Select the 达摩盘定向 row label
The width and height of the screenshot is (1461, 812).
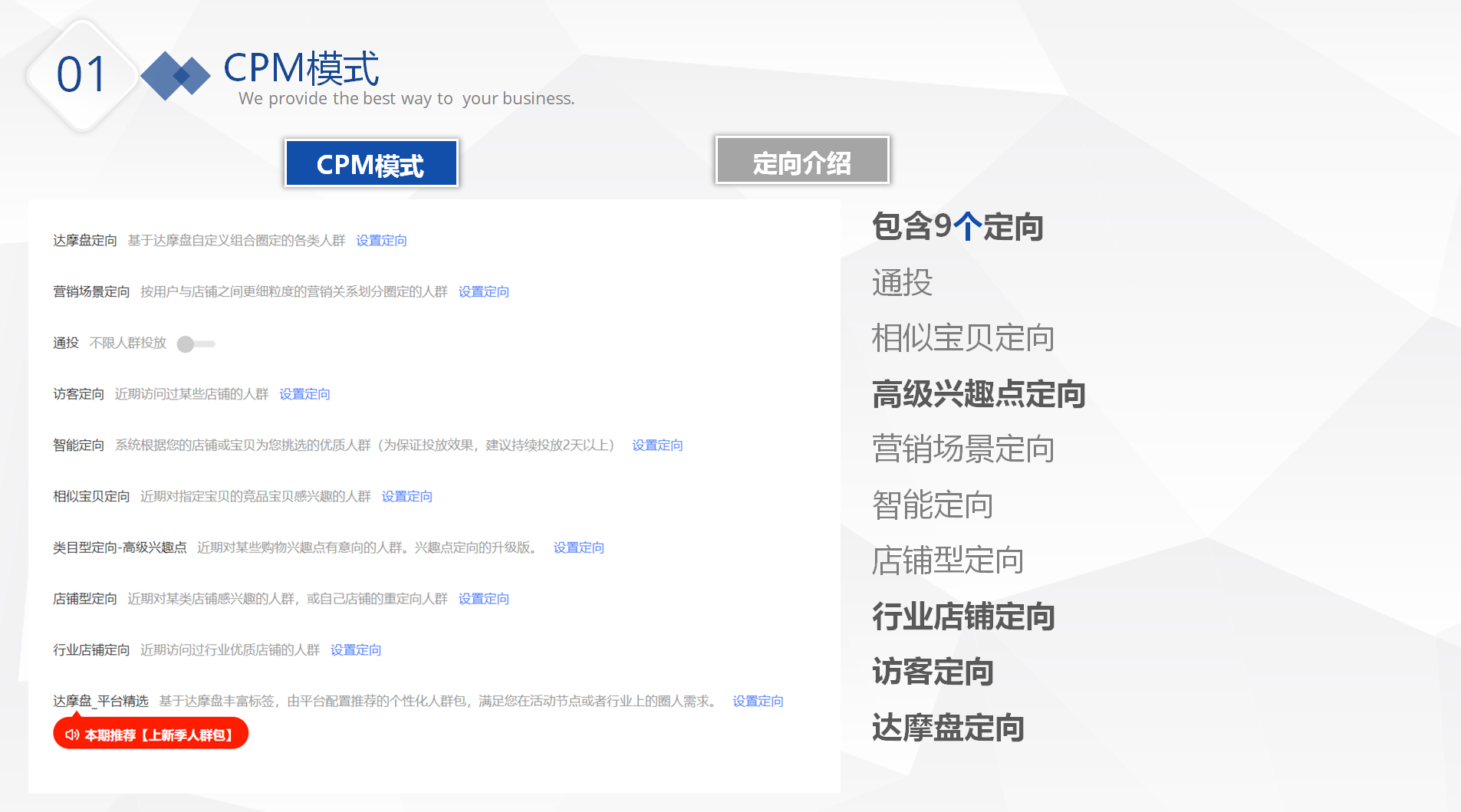(x=85, y=241)
